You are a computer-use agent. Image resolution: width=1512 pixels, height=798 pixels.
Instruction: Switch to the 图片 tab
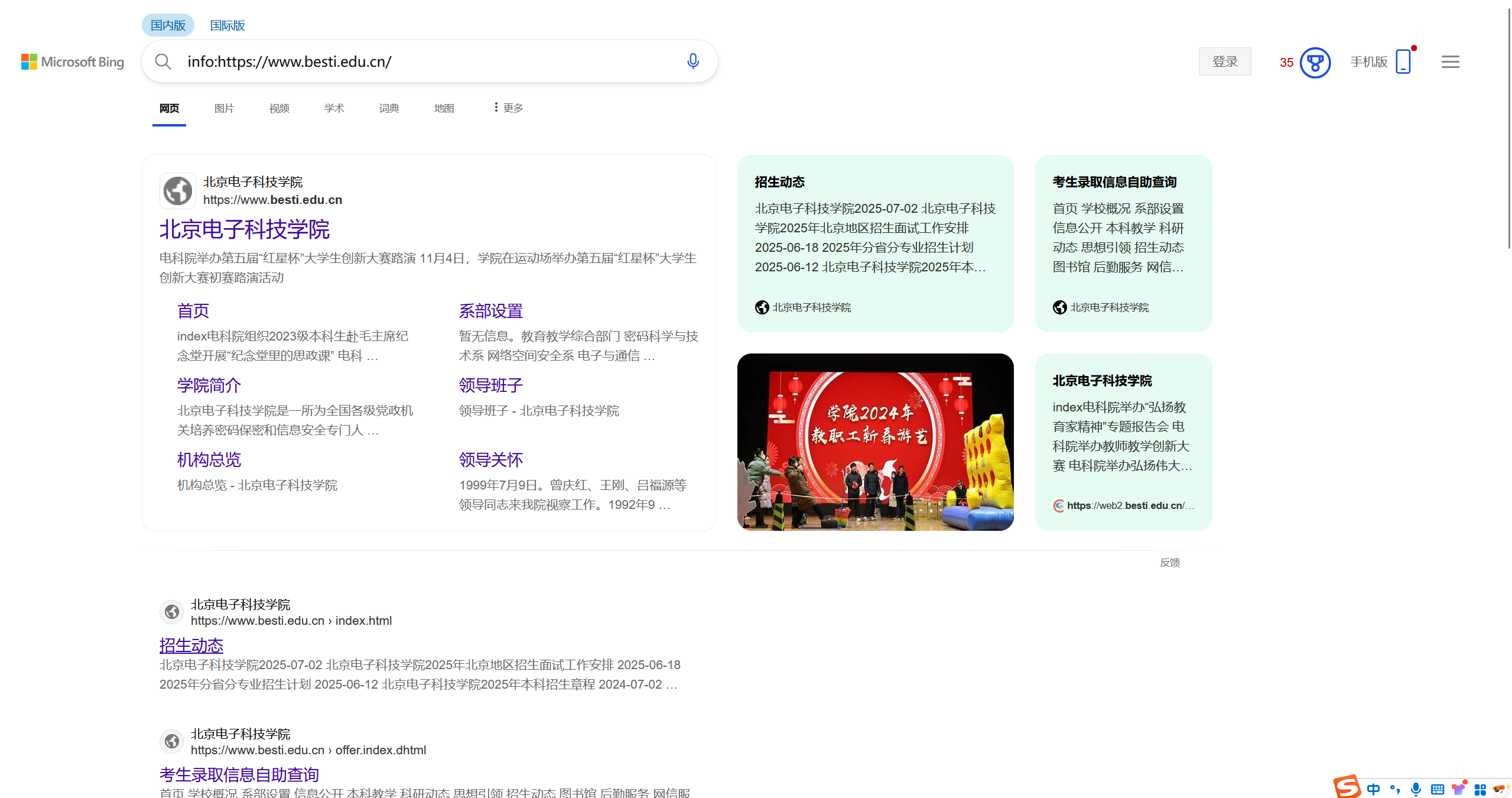click(x=224, y=108)
